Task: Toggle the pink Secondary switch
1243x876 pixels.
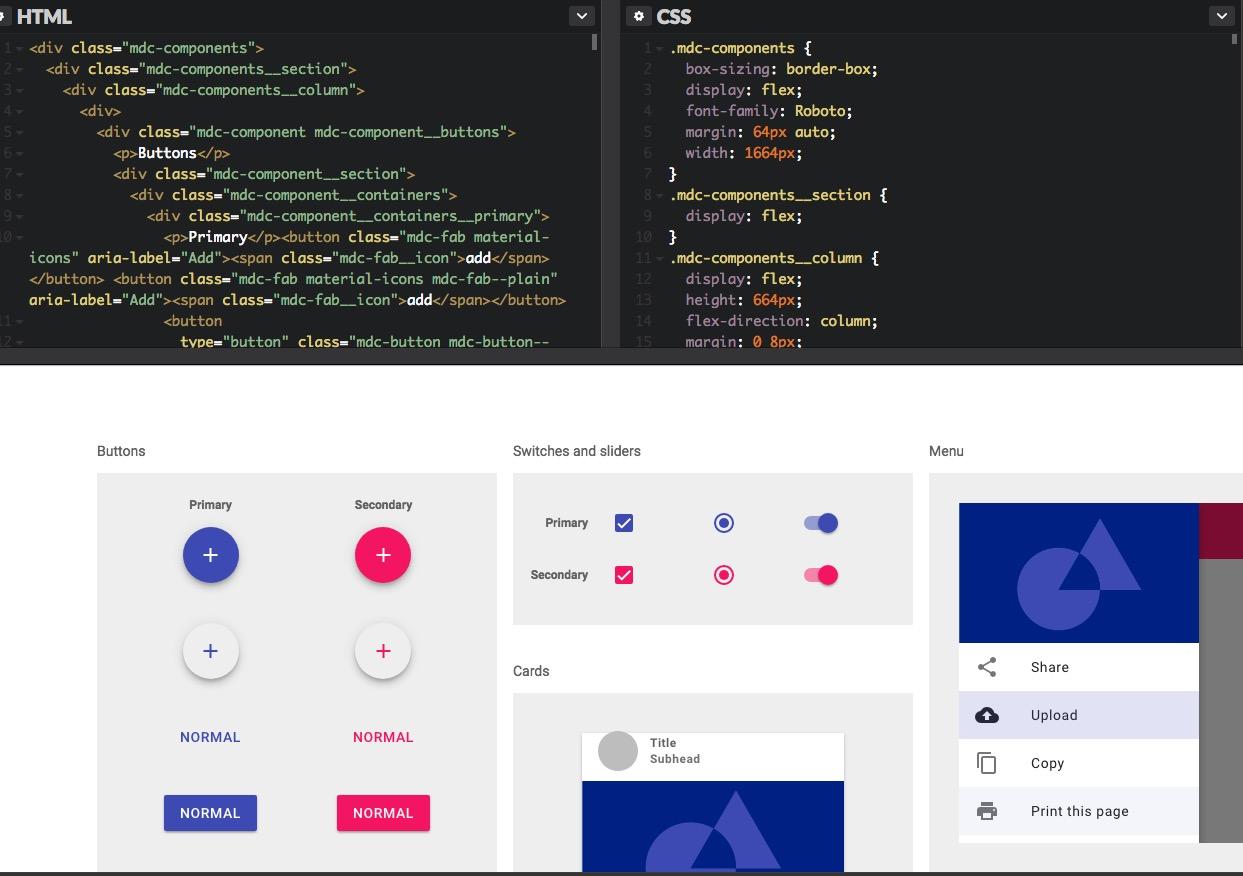Action: coord(819,574)
